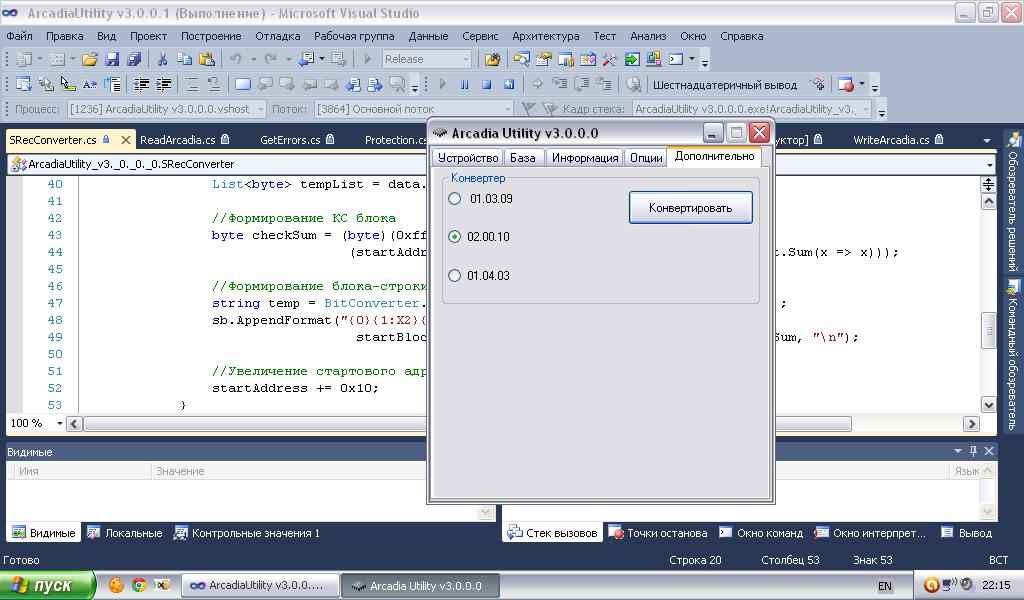The height and width of the screenshot is (600, 1024).
Task: Toggle Шестнадцатеричный вывод hexadecimal output
Action: click(724, 85)
